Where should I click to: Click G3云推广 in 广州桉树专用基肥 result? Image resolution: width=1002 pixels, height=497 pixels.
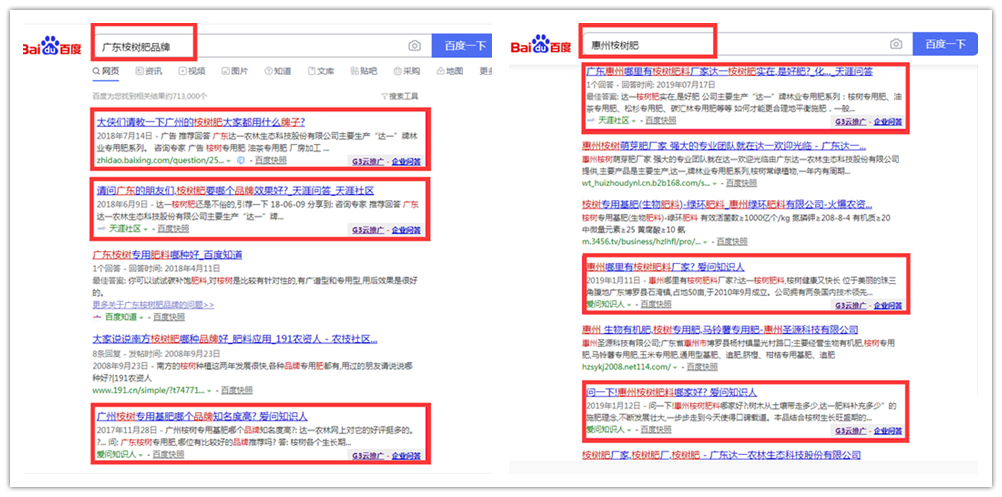[367, 455]
